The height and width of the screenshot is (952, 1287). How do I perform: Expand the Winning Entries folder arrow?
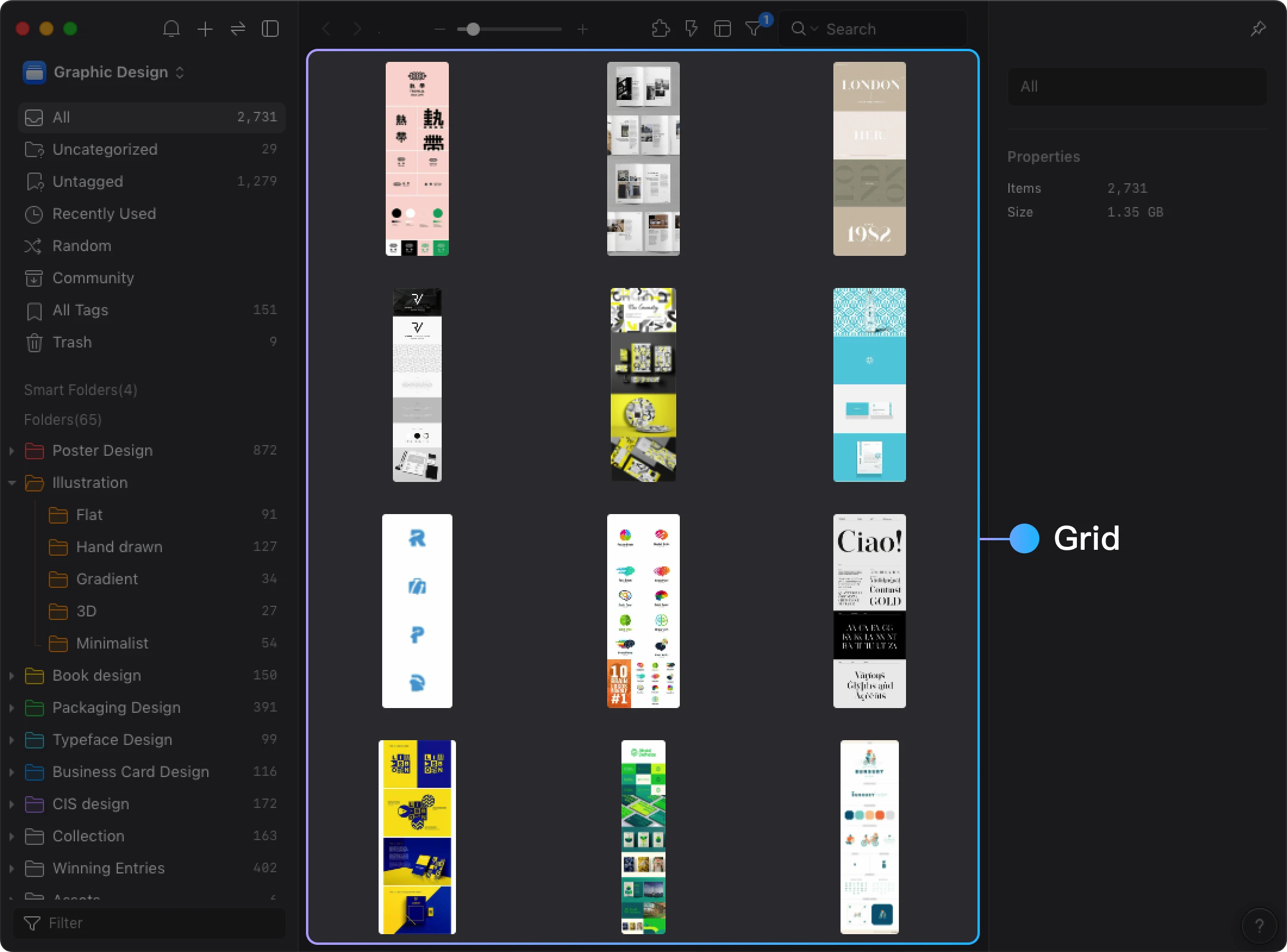click(x=11, y=868)
